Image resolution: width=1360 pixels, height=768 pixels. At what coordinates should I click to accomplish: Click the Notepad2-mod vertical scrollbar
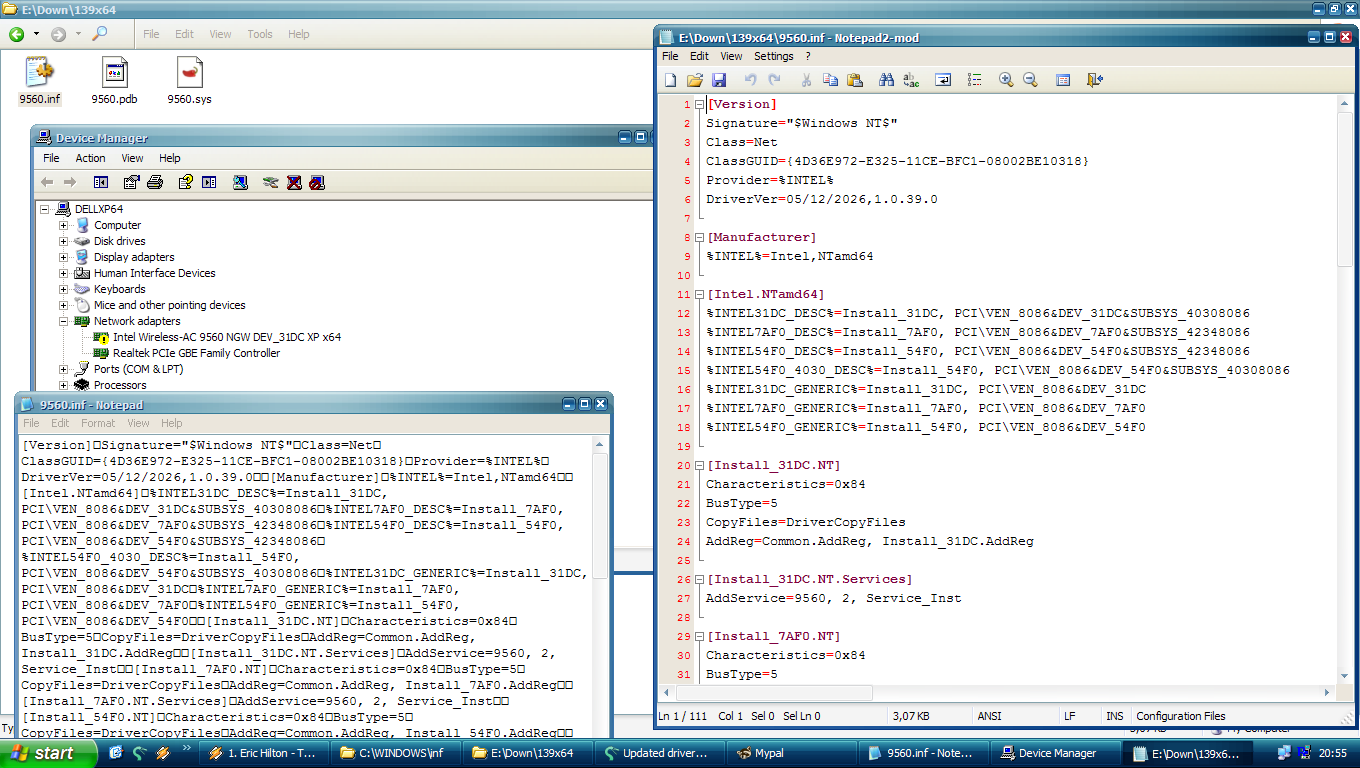click(x=1345, y=388)
